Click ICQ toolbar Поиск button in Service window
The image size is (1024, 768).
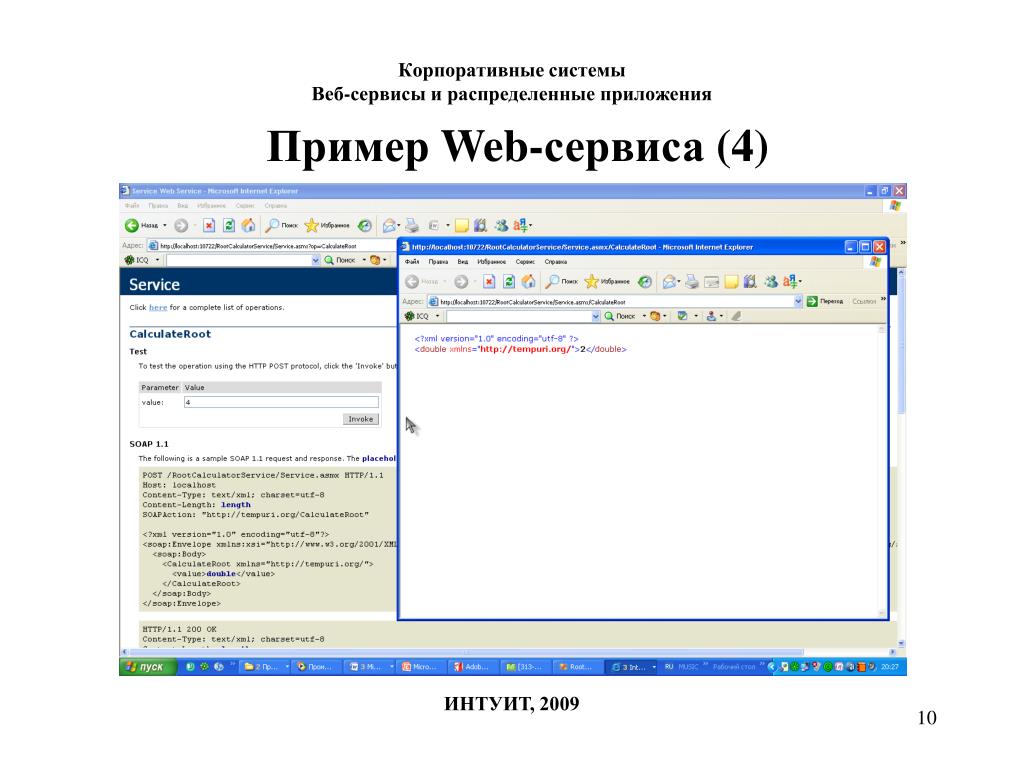[340, 260]
